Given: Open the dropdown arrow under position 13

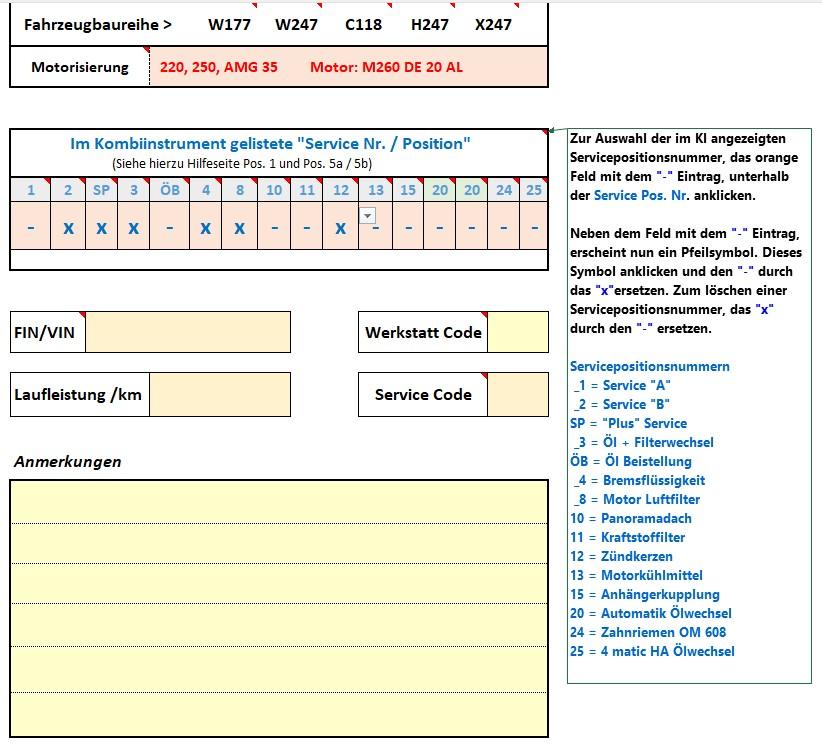Looking at the screenshot, I should pos(367,216).
